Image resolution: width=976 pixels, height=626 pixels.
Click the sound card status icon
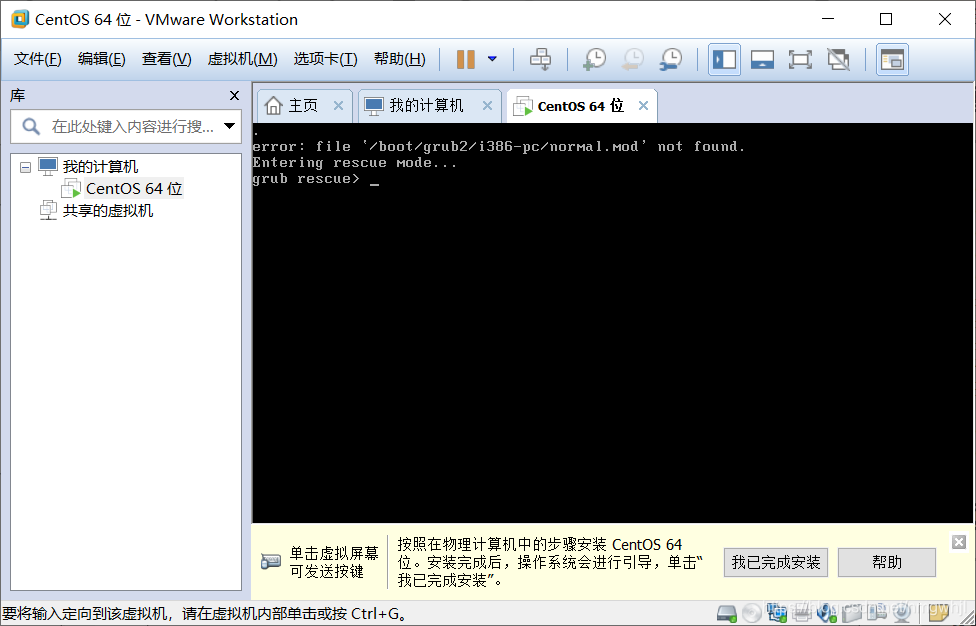pos(827,614)
